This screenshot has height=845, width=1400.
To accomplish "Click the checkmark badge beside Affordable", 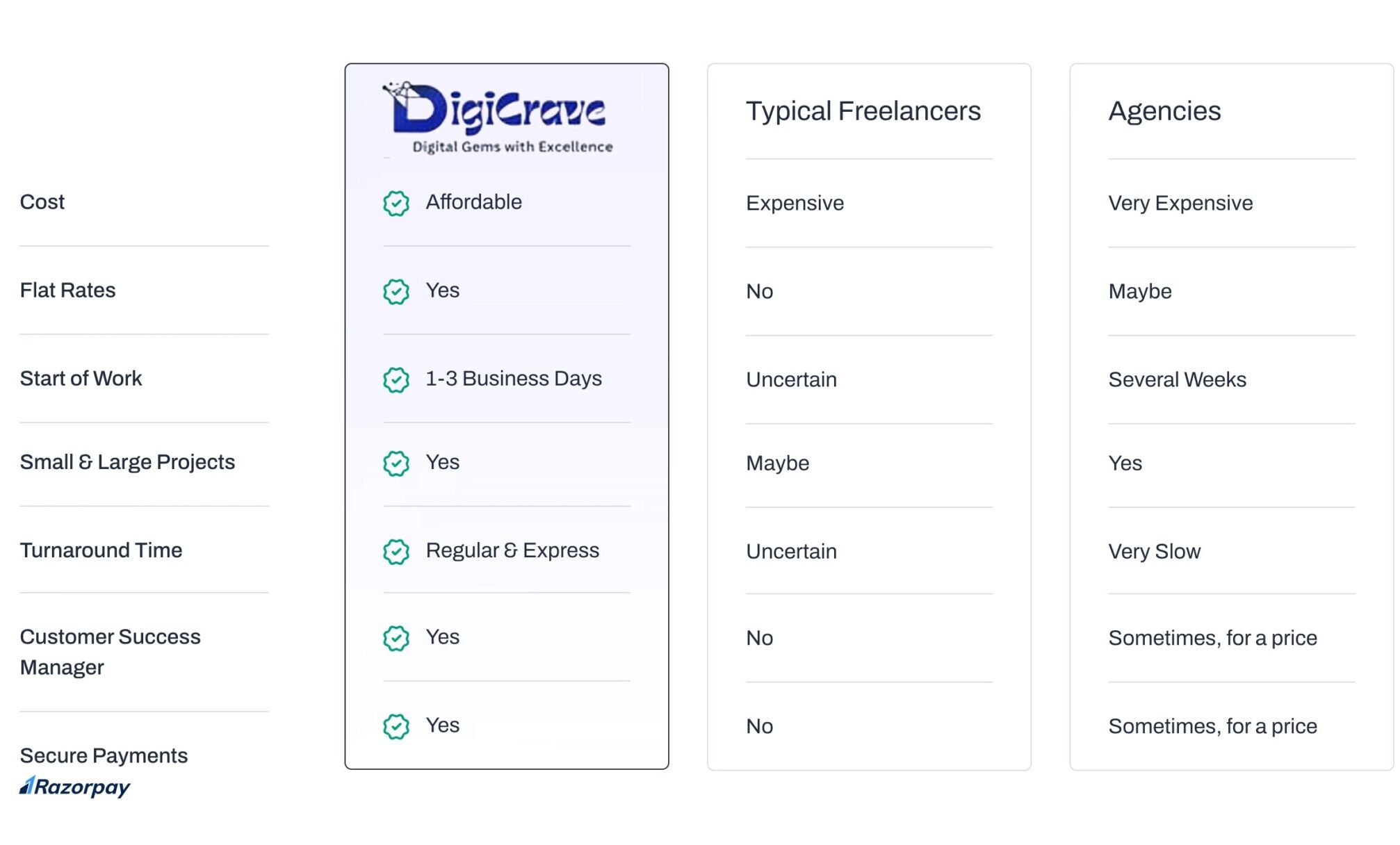I will tap(396, 203).
